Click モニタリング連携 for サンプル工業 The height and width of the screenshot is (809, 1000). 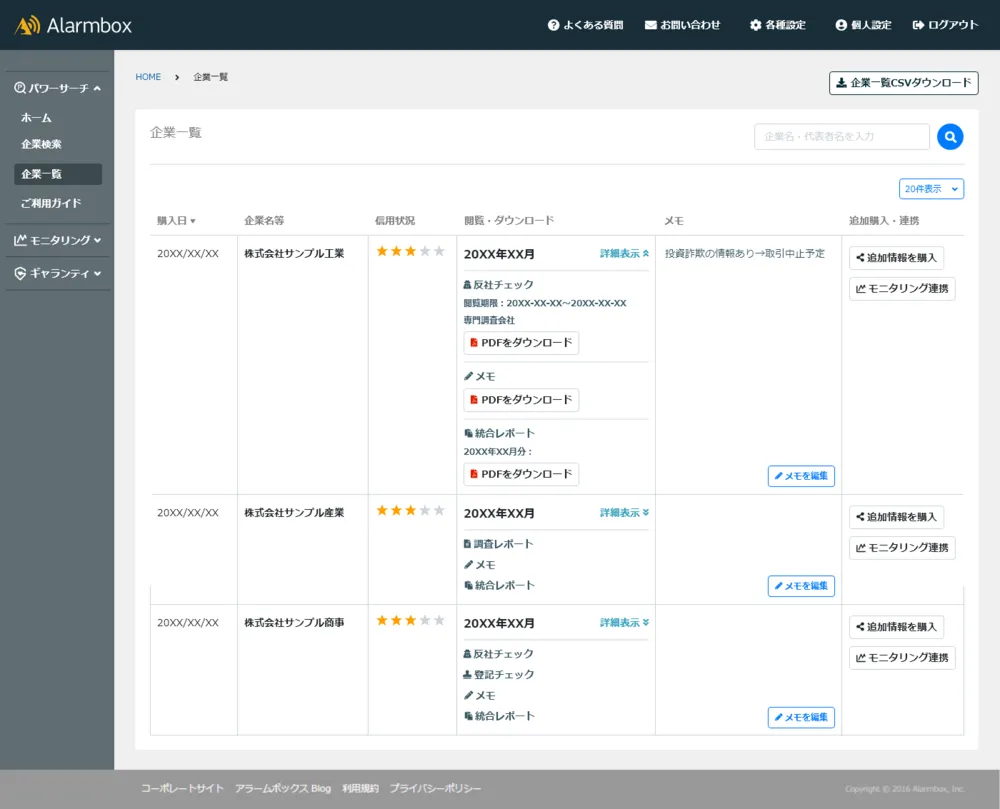click(x=902, y=288)
